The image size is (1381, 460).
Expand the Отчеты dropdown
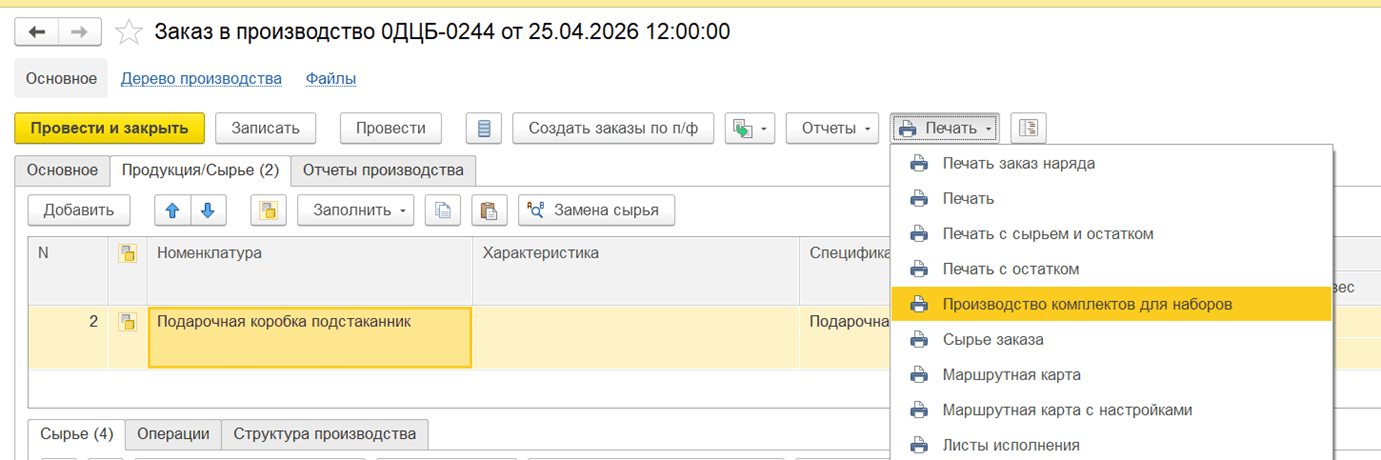pos(831,128)
